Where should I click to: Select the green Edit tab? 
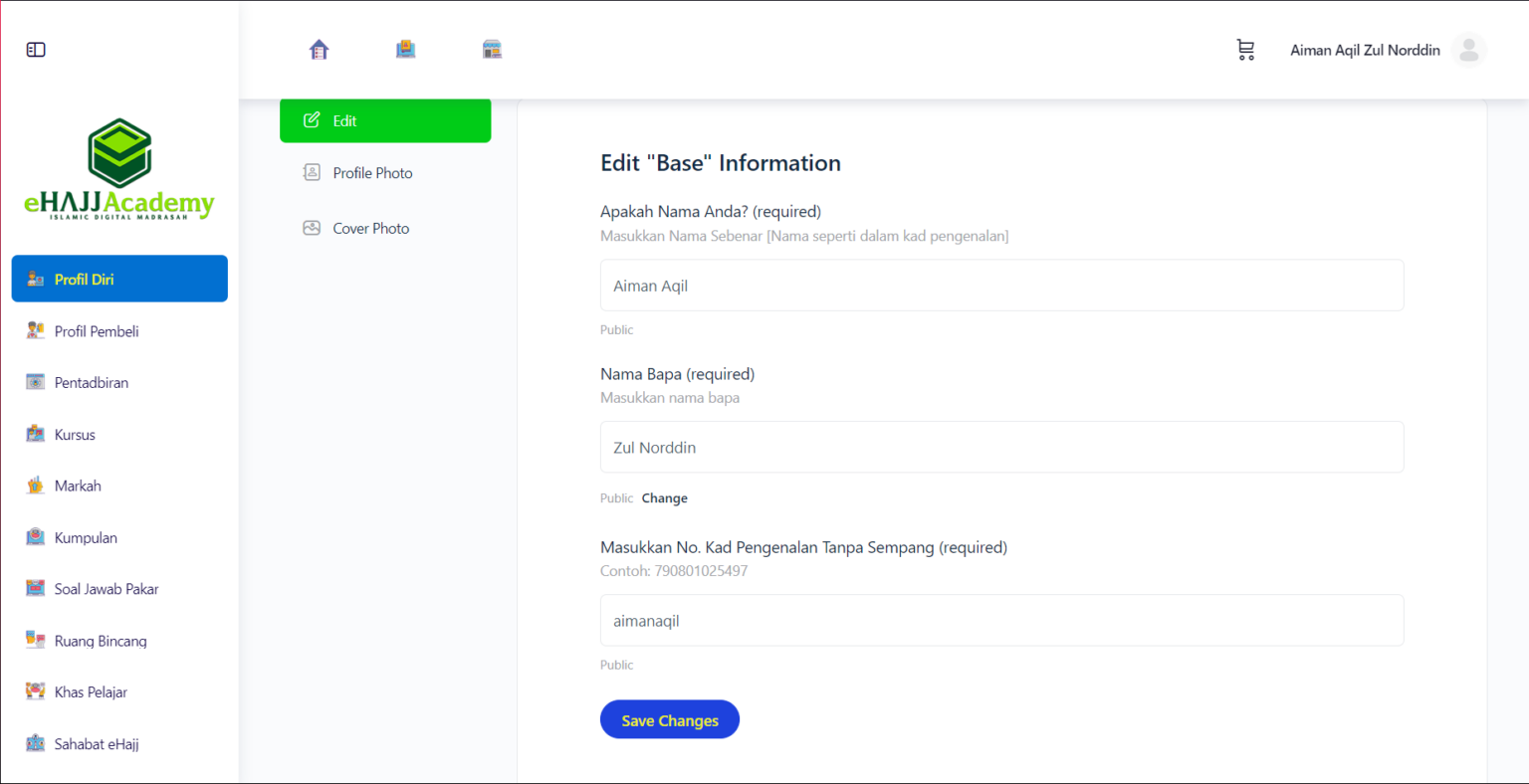(385, 120)
